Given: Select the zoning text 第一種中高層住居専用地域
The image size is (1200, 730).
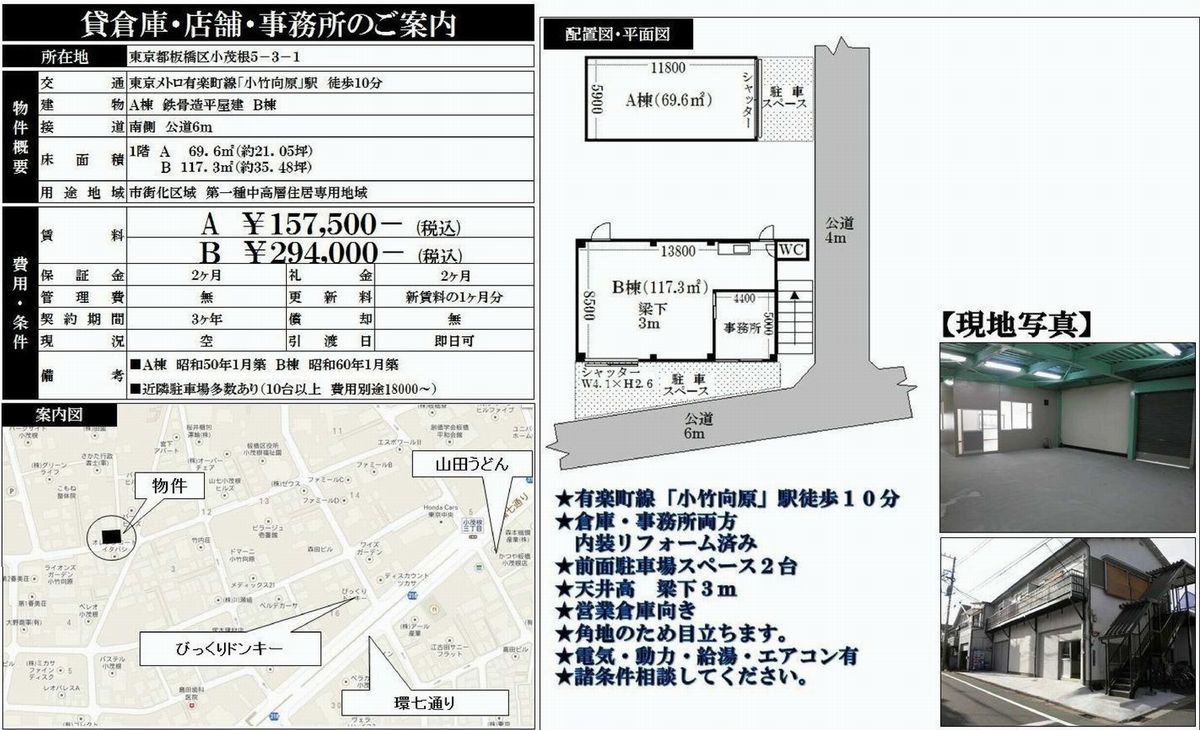Looking at the screenshot, I should tap(288, 192).
